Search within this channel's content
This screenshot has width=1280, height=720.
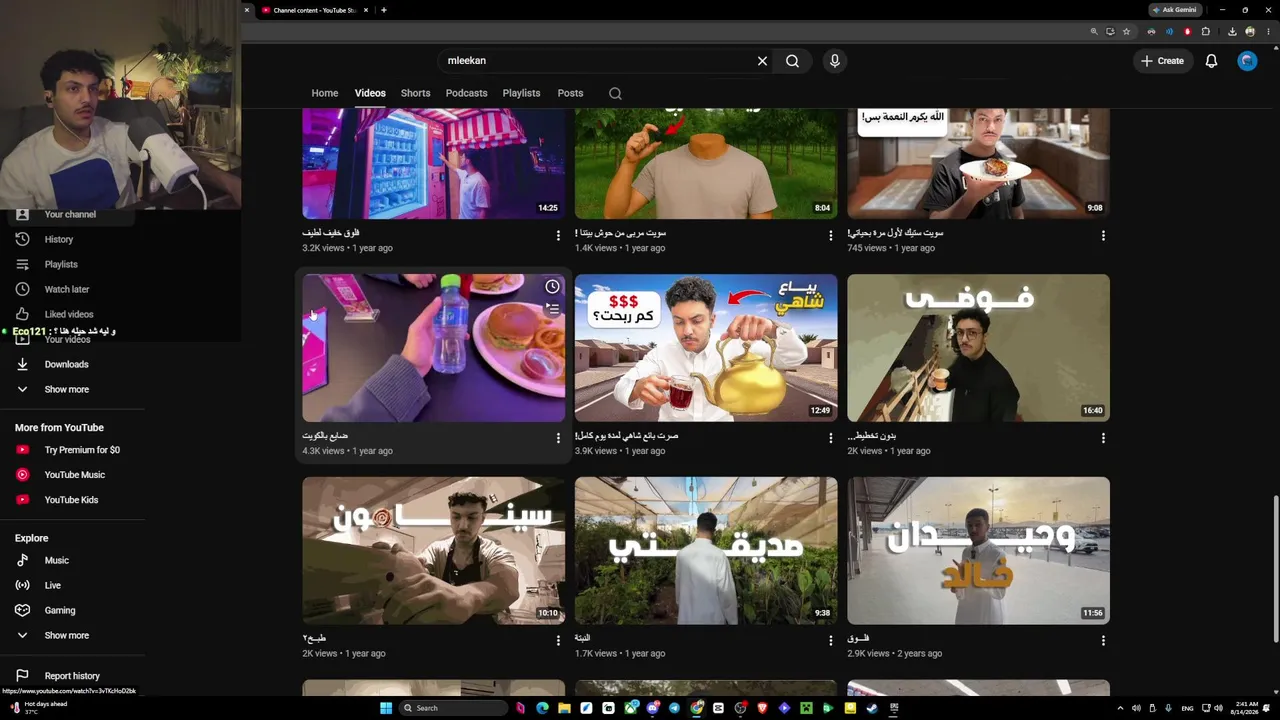click(615, 93)
